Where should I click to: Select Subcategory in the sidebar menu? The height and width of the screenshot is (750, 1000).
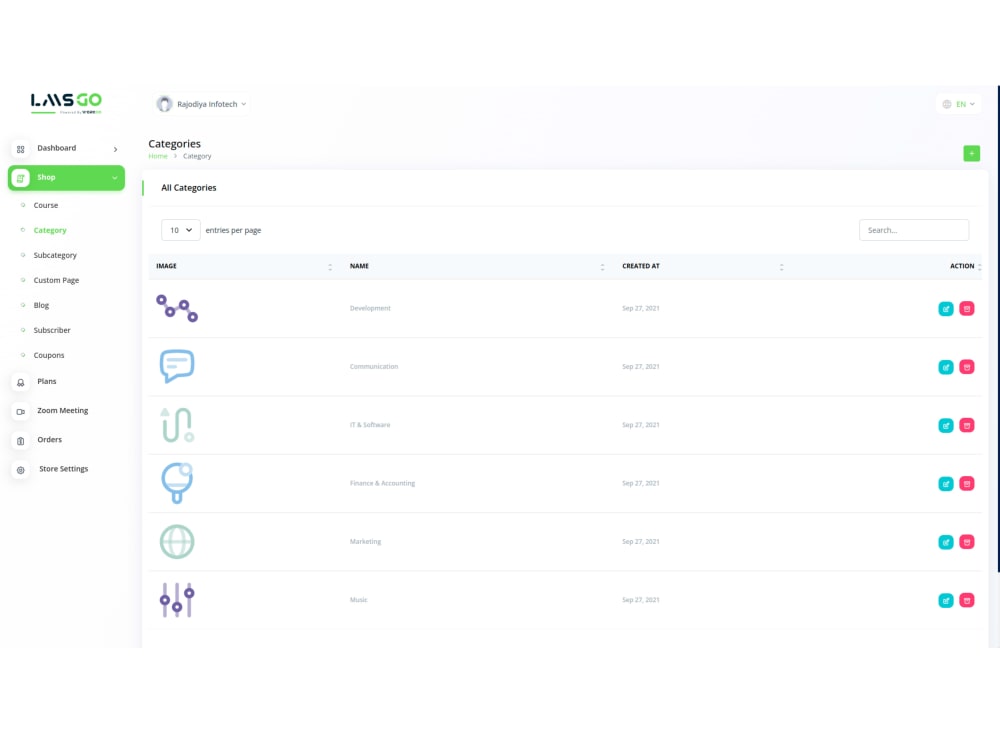point(55,255)
